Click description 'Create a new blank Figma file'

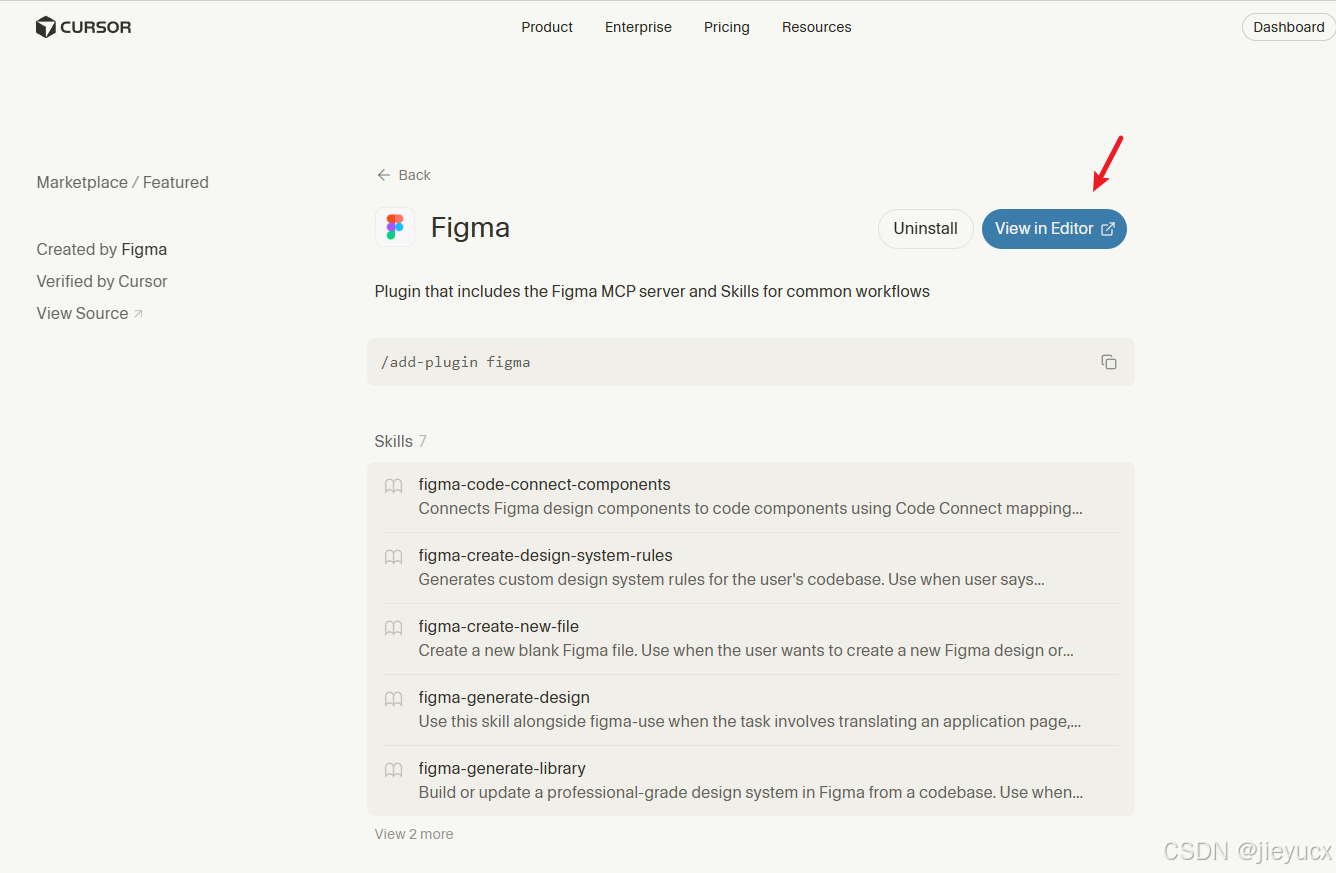click(746, 650)
